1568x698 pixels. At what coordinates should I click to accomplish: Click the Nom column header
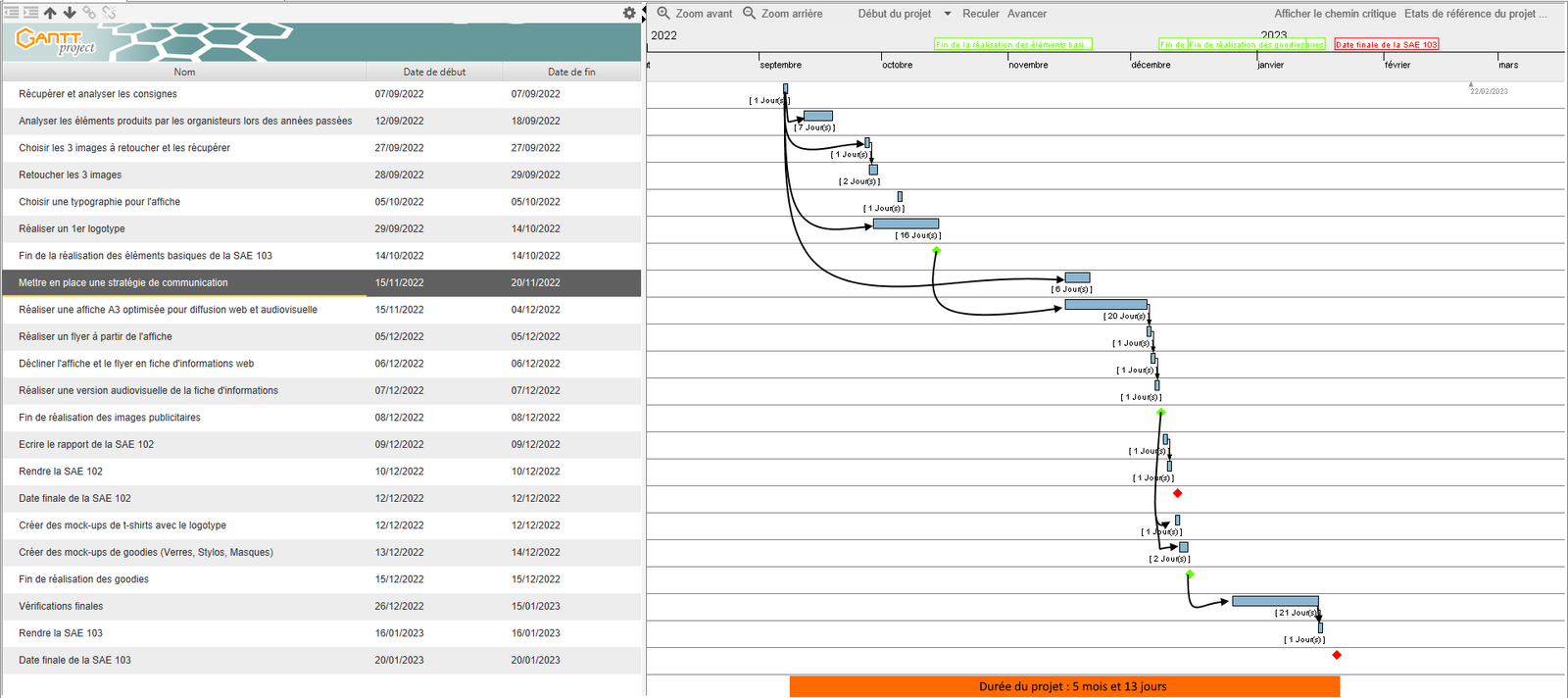coord(184,72)
